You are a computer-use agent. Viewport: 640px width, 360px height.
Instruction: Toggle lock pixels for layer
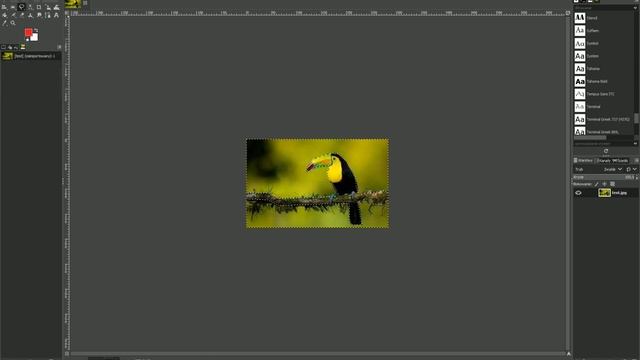coord(596,184)
